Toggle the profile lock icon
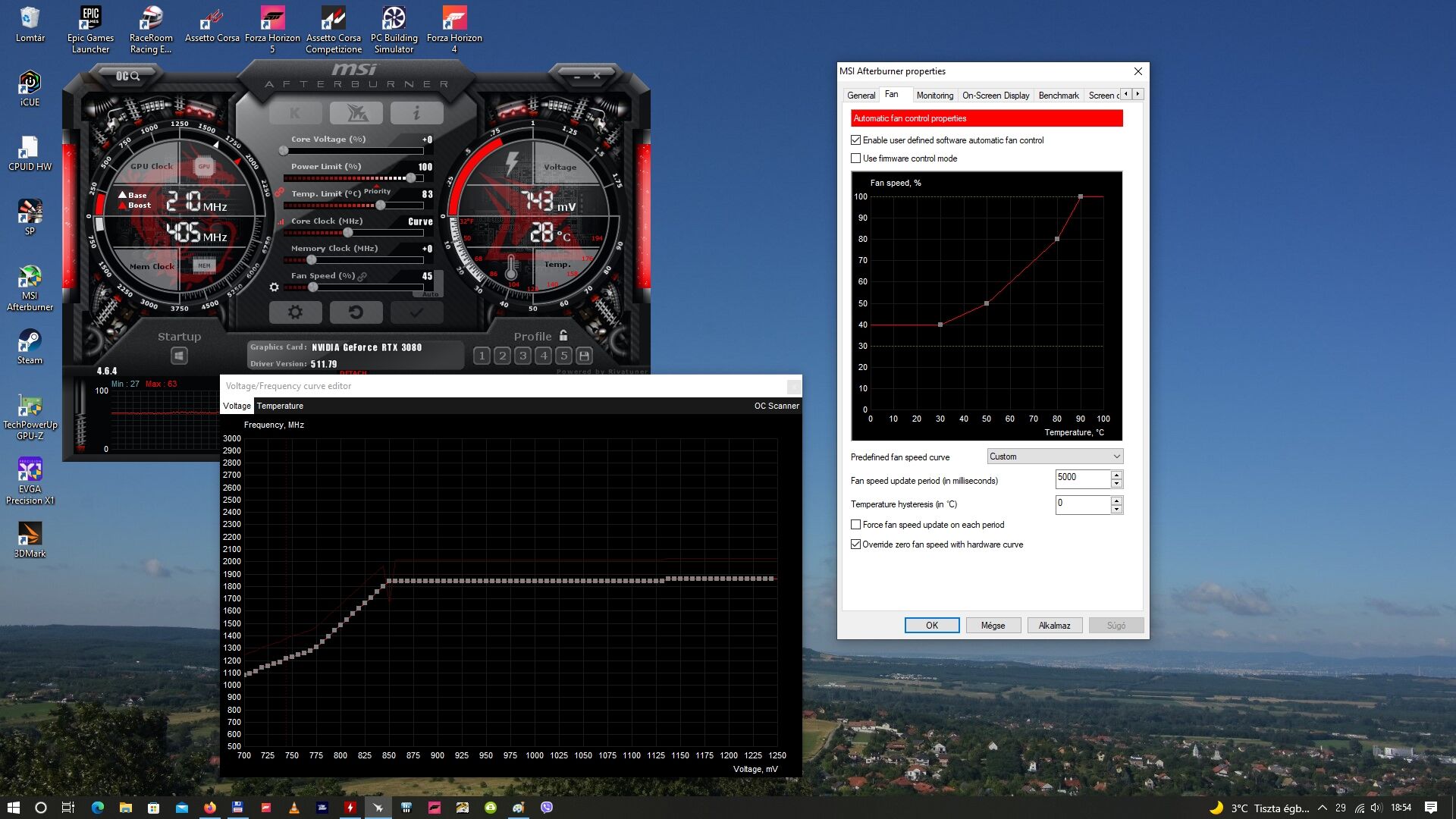Viewport: 1456px width, 819px height. point(563,335)
